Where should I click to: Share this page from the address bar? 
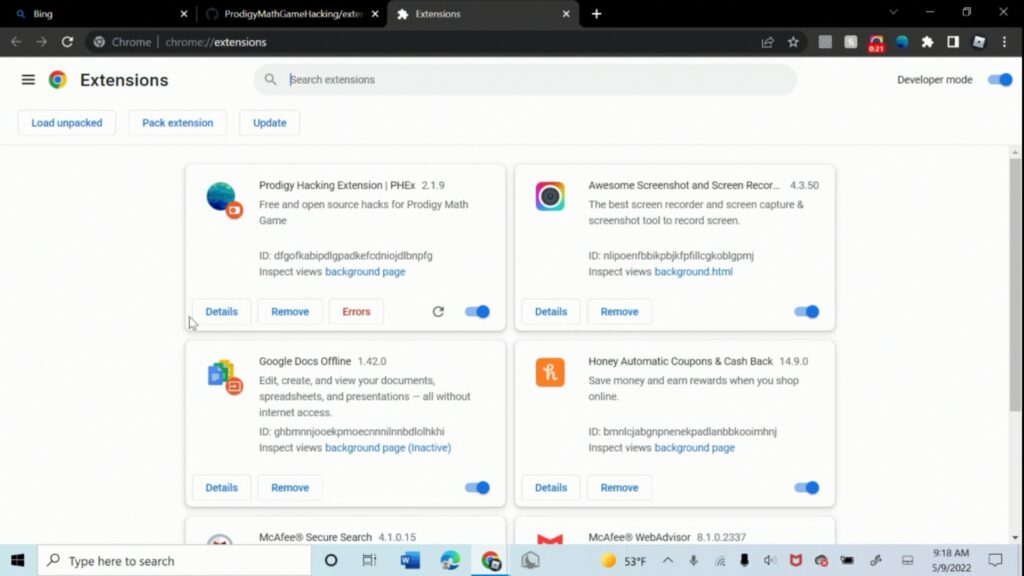point(767,42)
